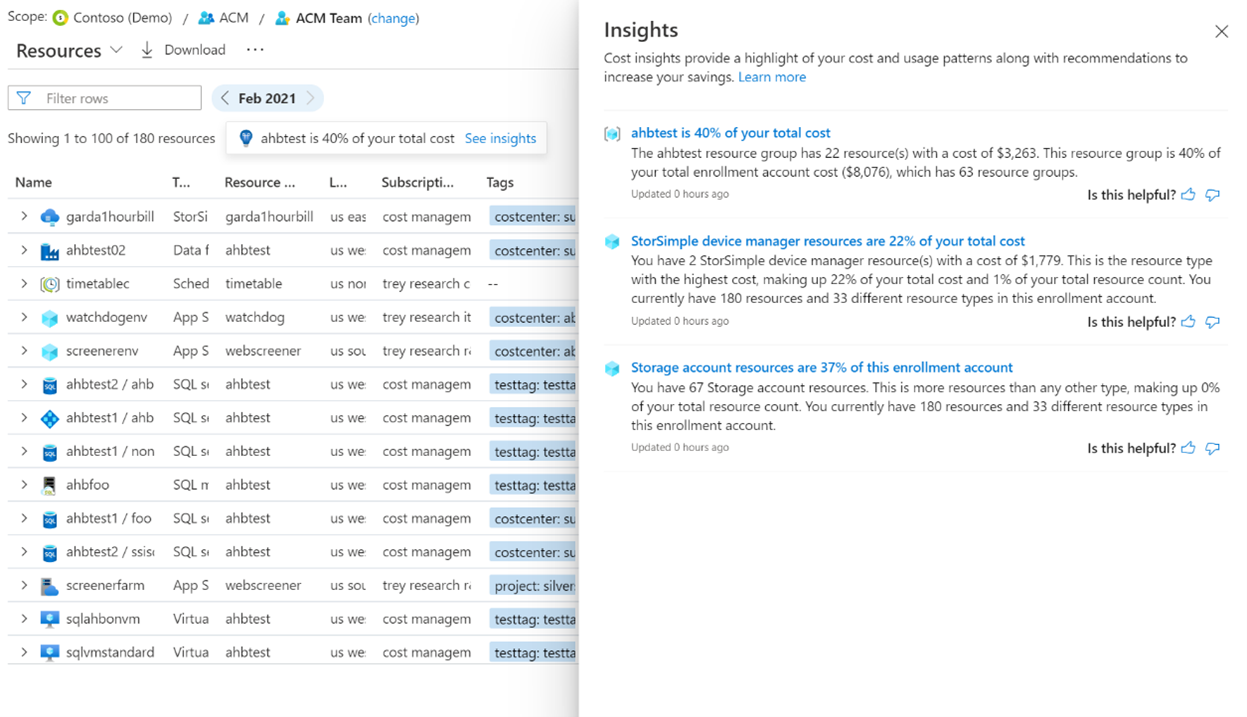The image size is (1247, 717).
Task: Thumbs up the ahbtest 40% insight
Action: point(1188,195)
